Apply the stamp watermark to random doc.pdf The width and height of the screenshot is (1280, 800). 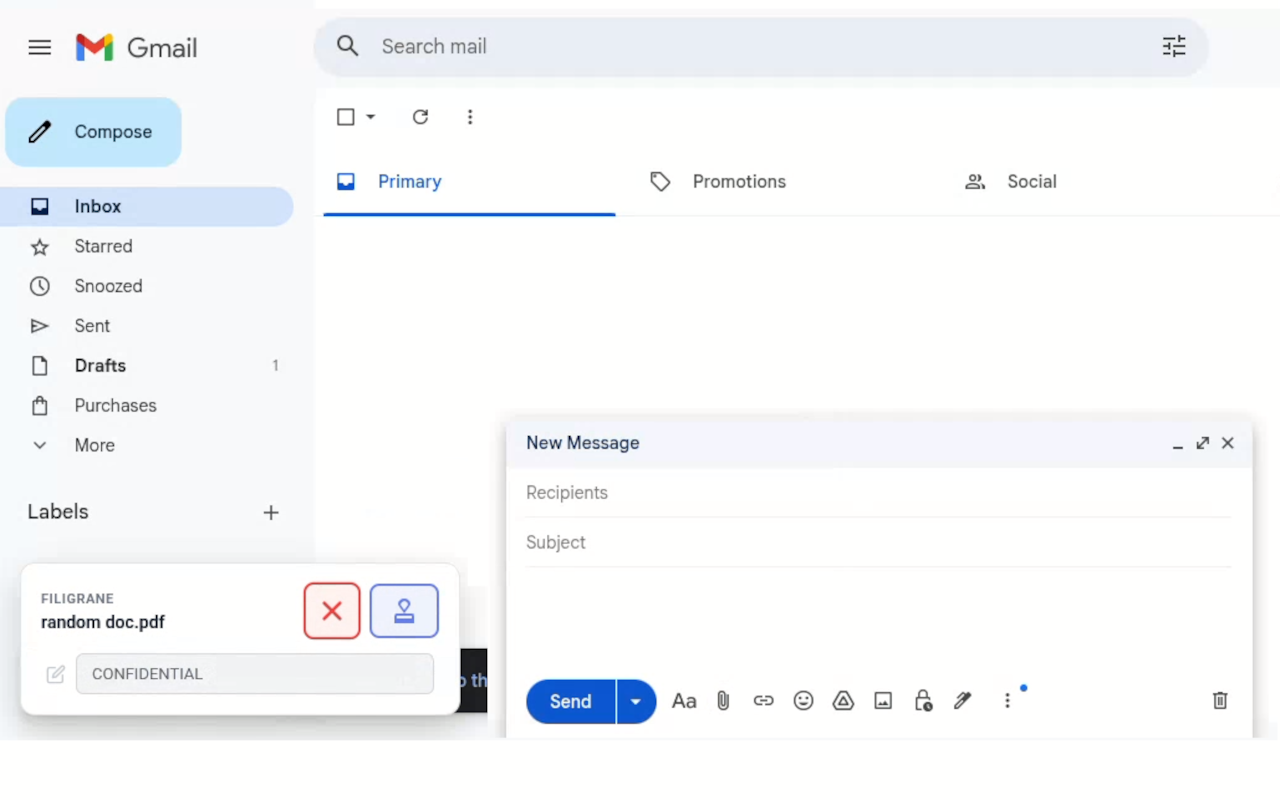pos(404,610)
